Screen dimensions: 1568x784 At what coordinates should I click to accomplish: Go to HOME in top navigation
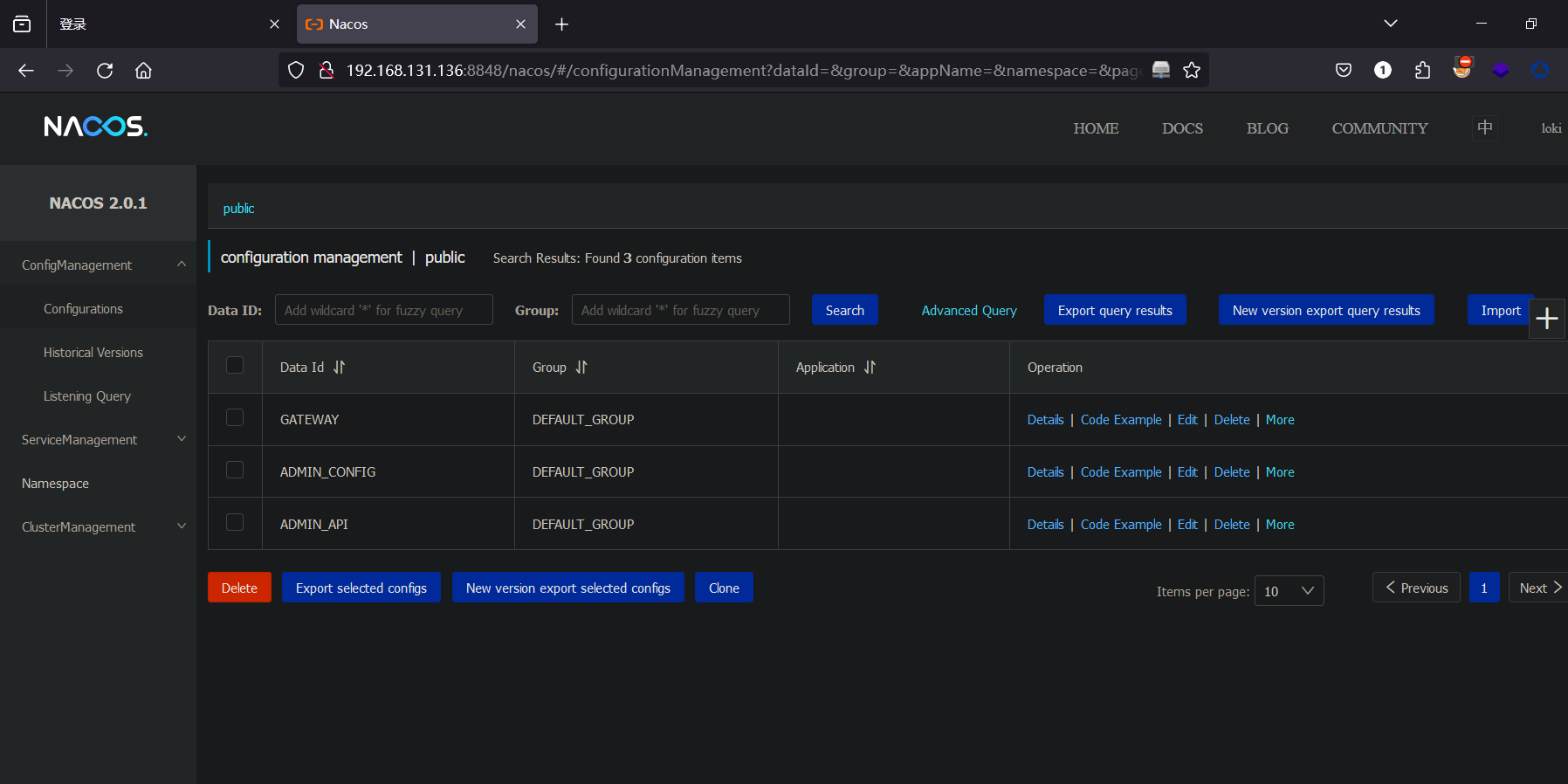click(1096, 128)
